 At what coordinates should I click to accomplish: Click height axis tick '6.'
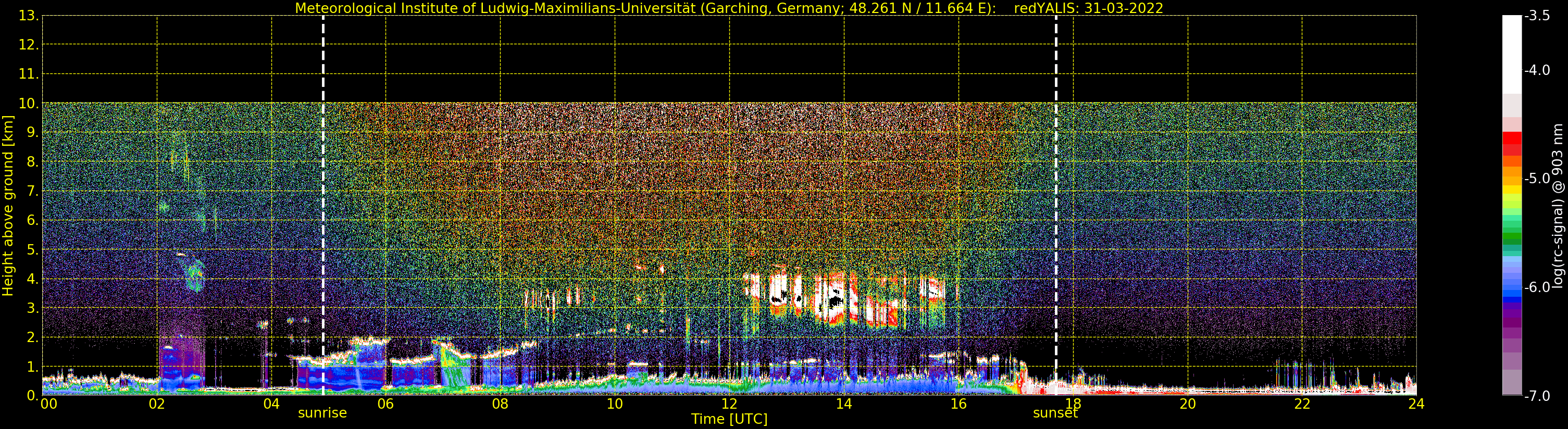coord(33,220)
